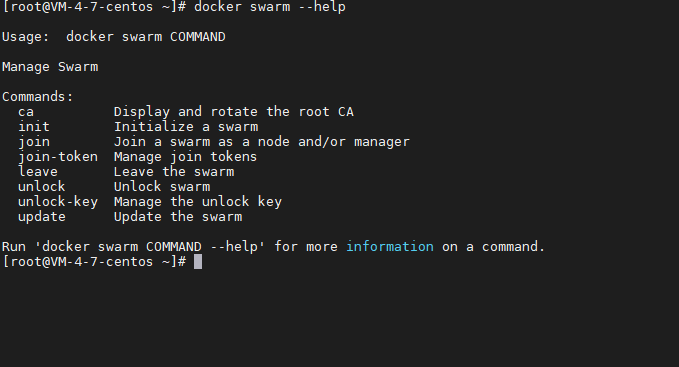
Task: Click the terminal cursor block at the prompt
Action: pyautogui.click(x=198, y=261)
